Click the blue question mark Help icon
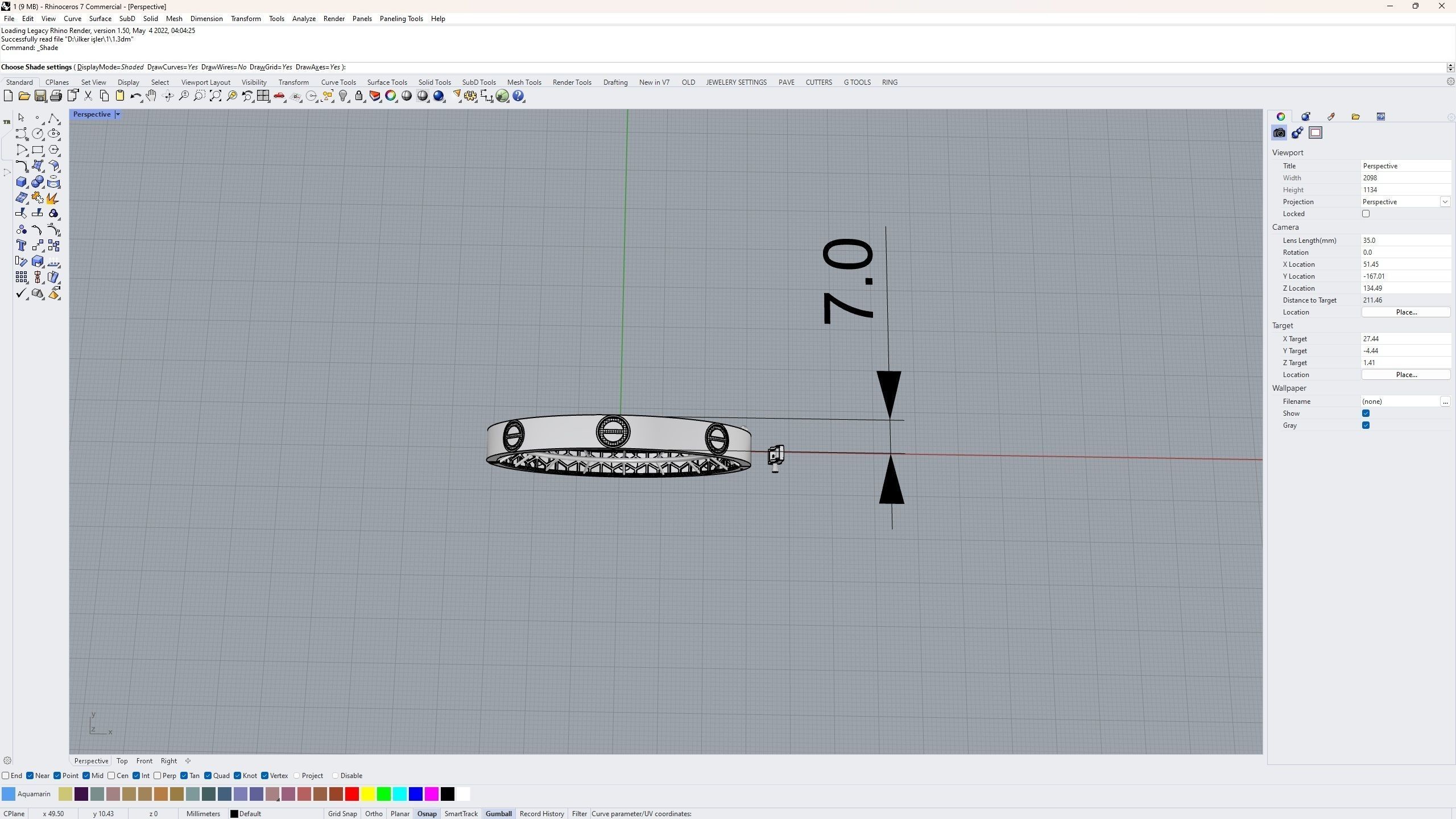 pyautogui.click(x=518, y=96)
